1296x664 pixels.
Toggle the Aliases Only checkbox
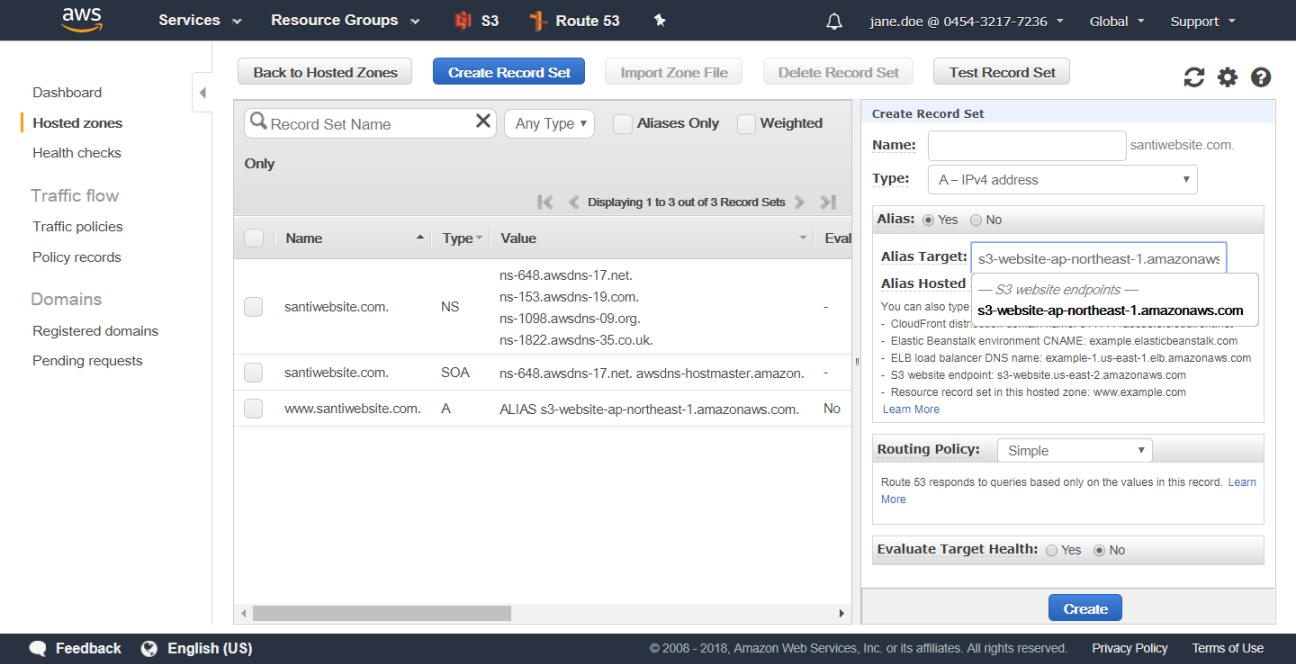[622, 124]
